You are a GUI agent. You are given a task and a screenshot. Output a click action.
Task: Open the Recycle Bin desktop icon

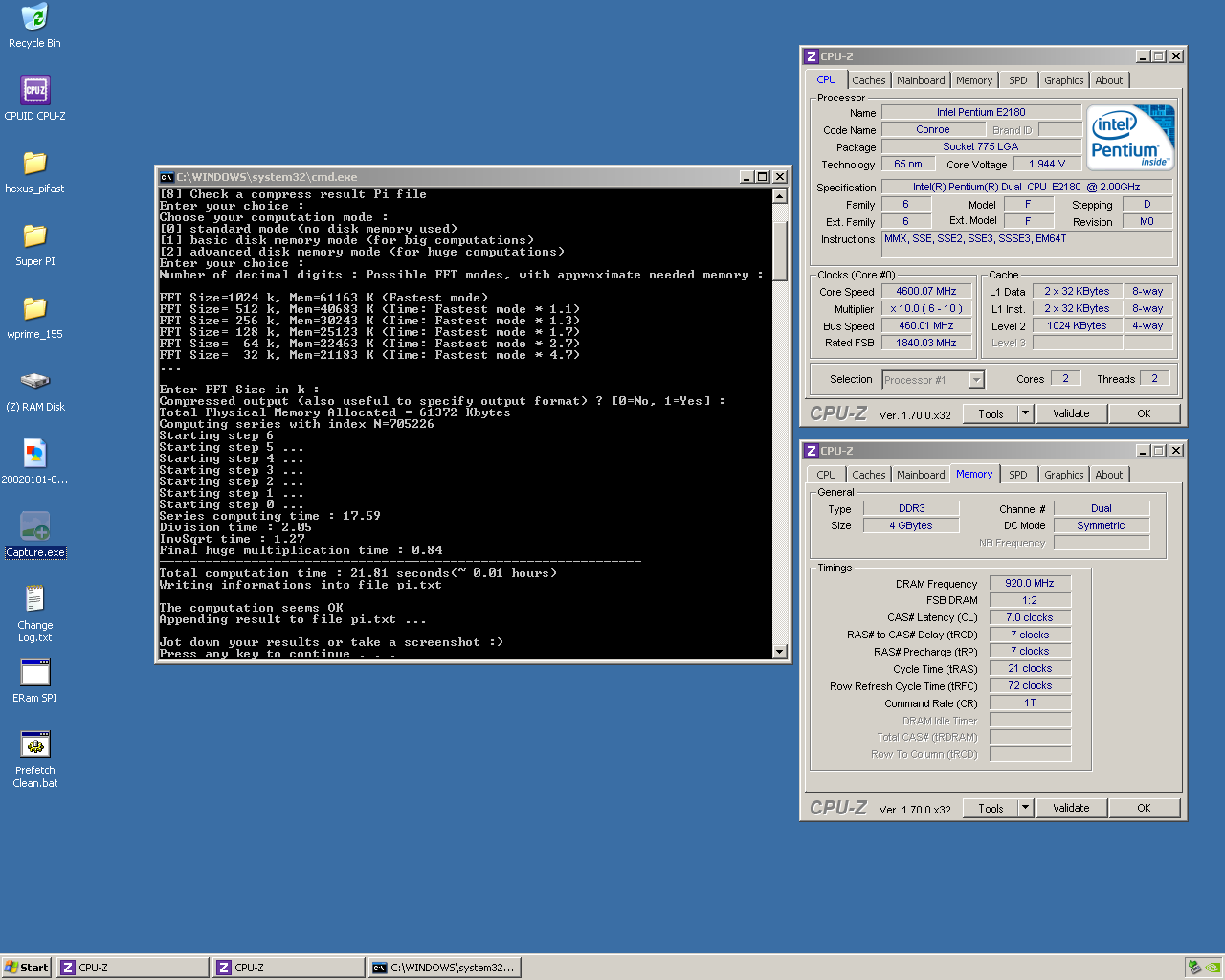[x=34, y=26]
